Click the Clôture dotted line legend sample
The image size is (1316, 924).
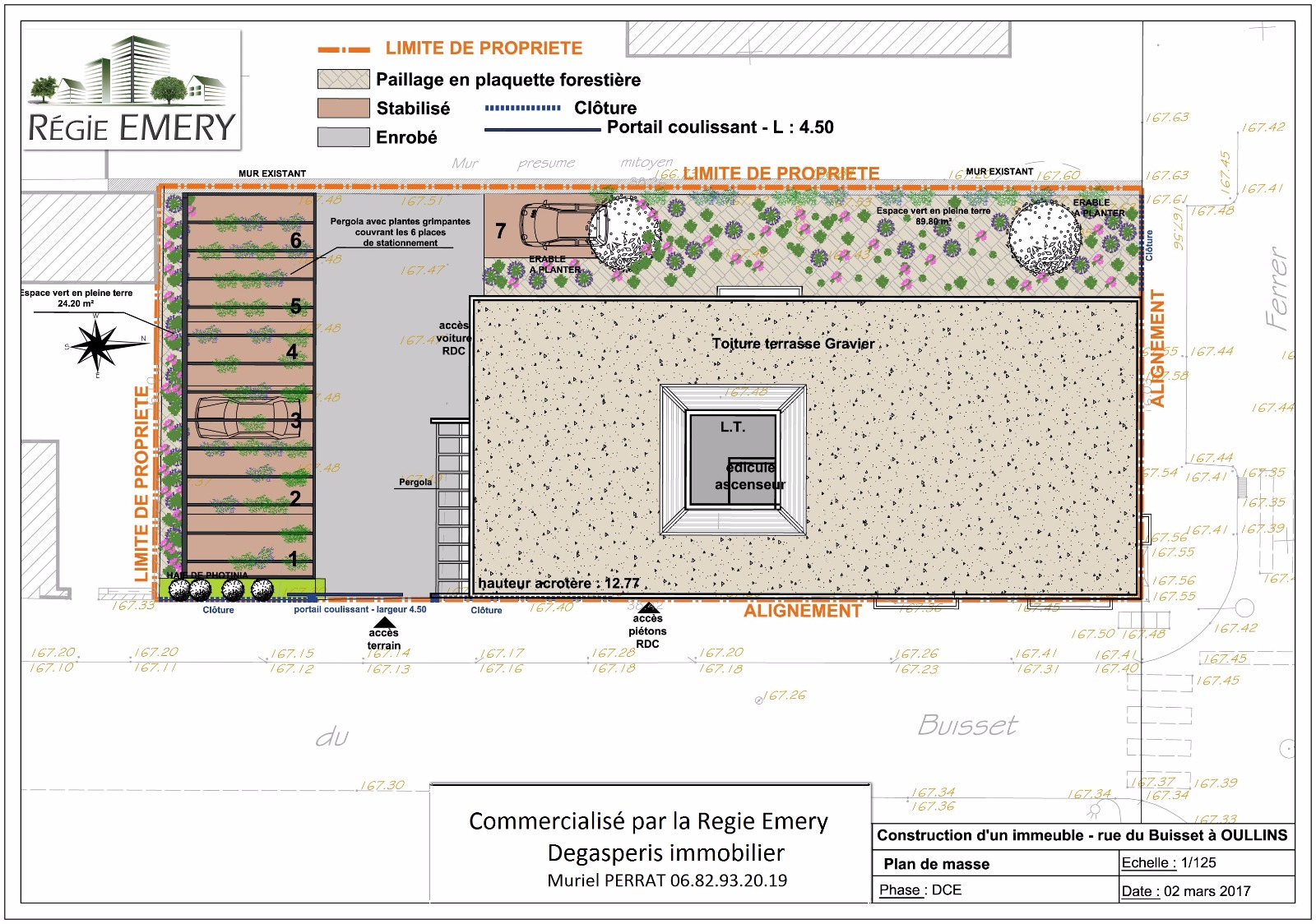(x=523, y=108)
